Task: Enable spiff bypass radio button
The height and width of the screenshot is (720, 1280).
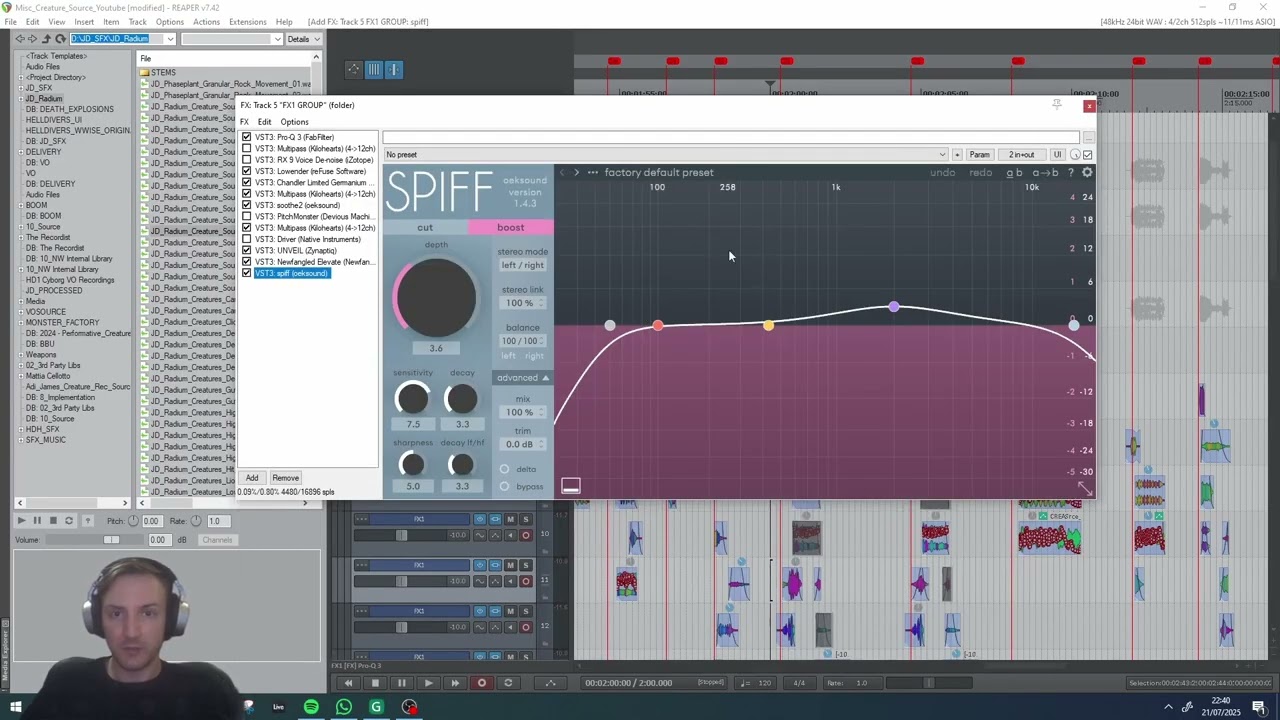Action: point(504,487)
